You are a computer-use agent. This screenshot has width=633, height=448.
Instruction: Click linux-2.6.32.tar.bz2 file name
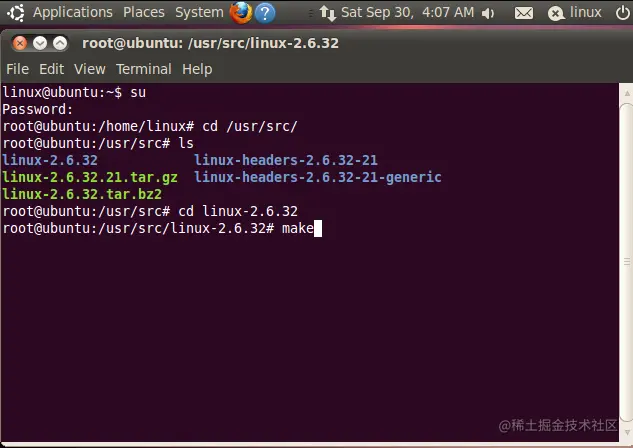click(x=82, y=194)
